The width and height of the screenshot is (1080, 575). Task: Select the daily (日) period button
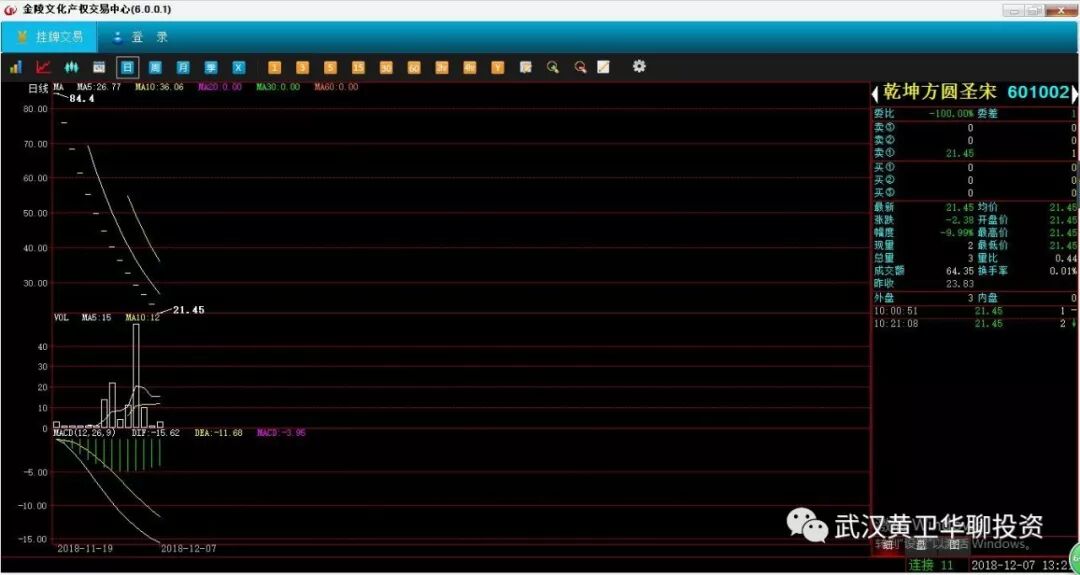127,67
